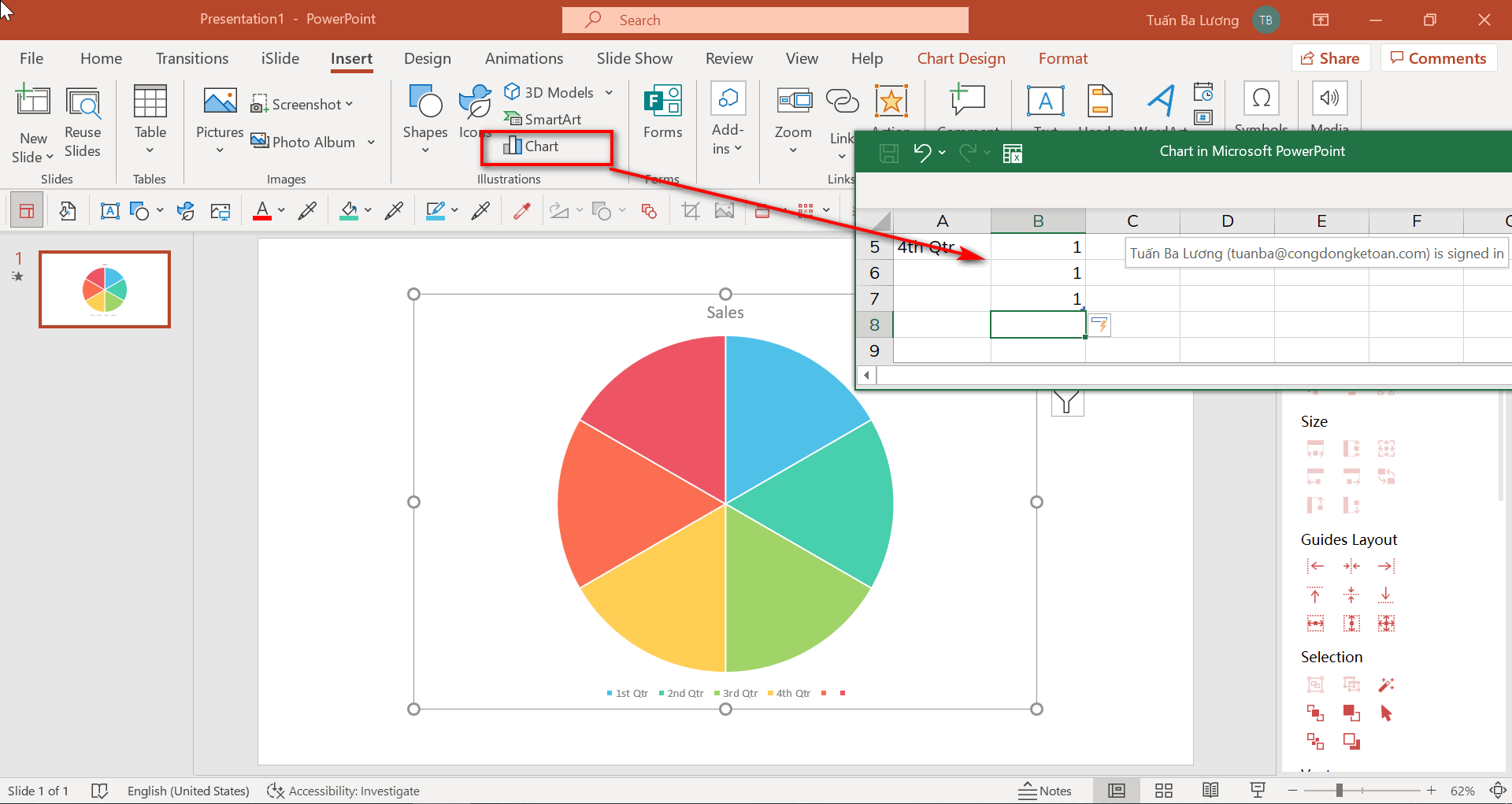Screen dimensions: 1512x804
Task: Toggle the layout icon on quick toolbar
Action: click(x=27, y=211)
